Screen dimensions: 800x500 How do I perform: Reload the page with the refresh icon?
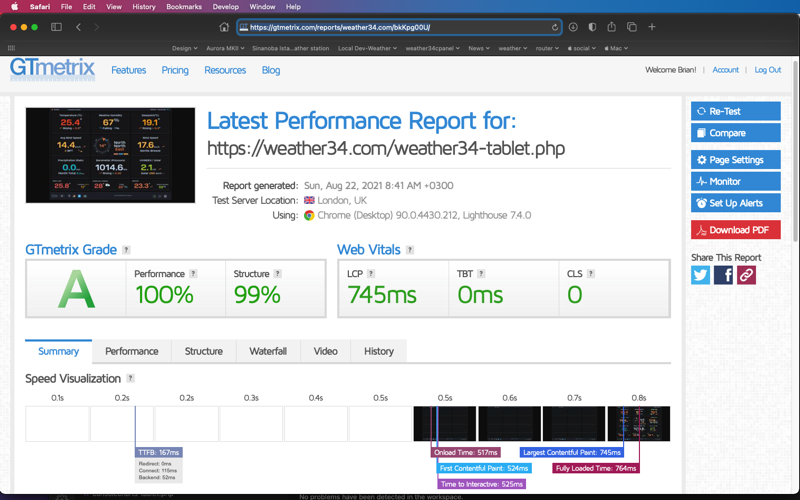click(555, 28)
